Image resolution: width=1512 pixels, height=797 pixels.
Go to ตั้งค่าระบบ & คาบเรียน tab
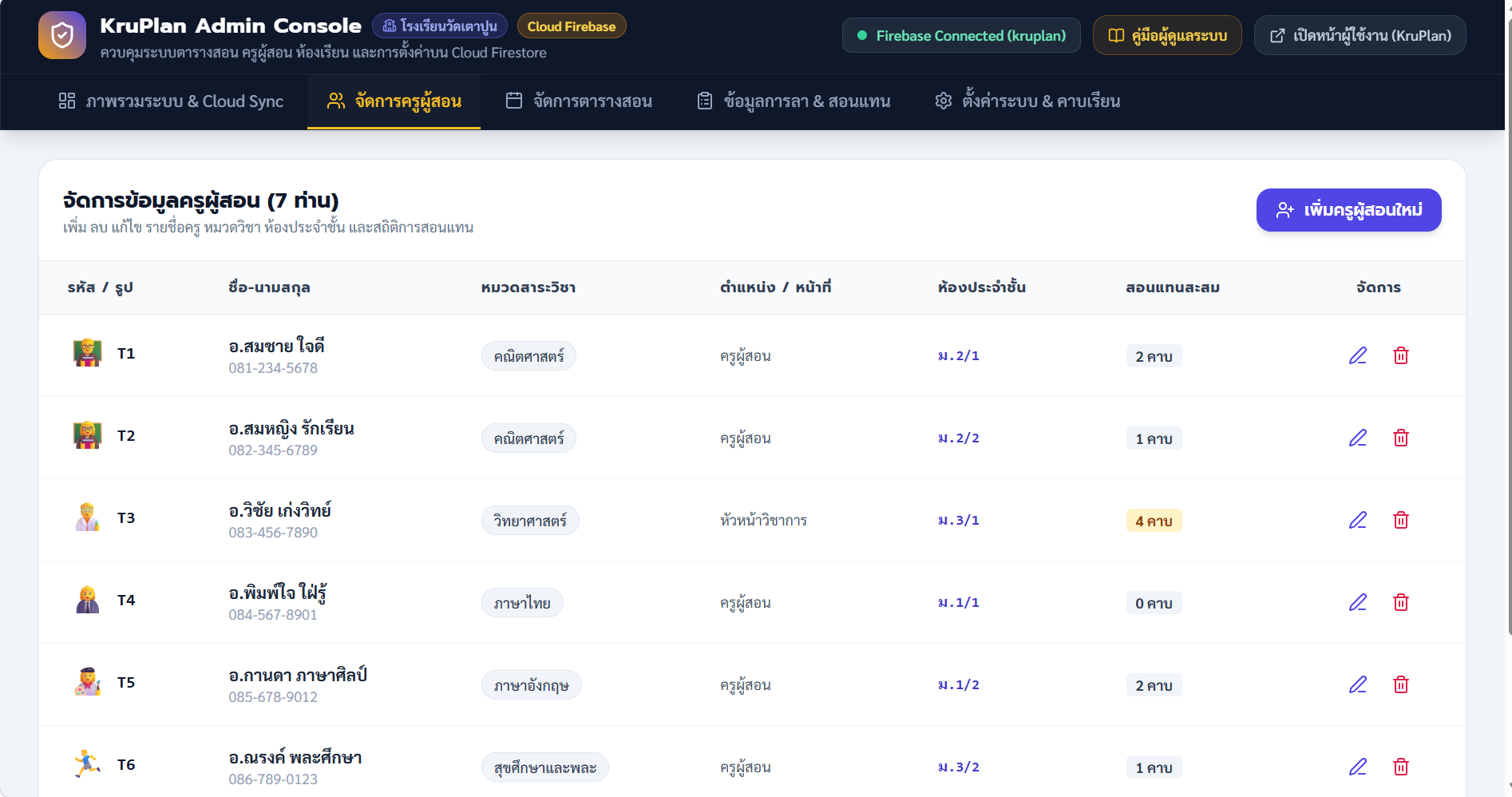pos(1028,101)
